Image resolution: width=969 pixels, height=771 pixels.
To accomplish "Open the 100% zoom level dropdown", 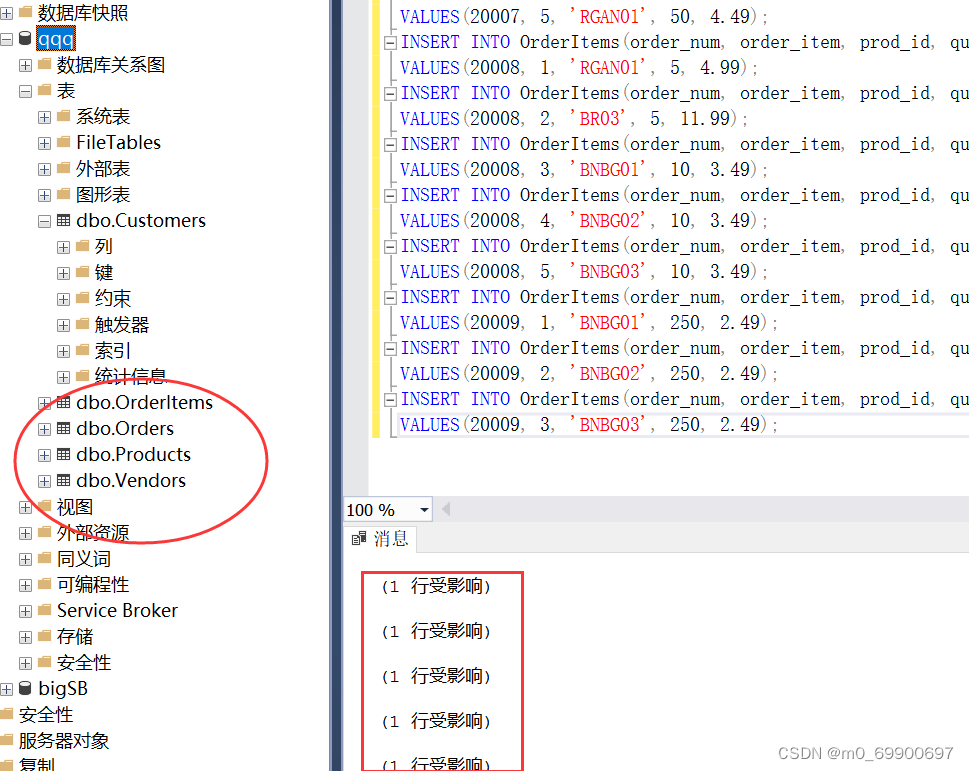I will [x=424, y=509].
